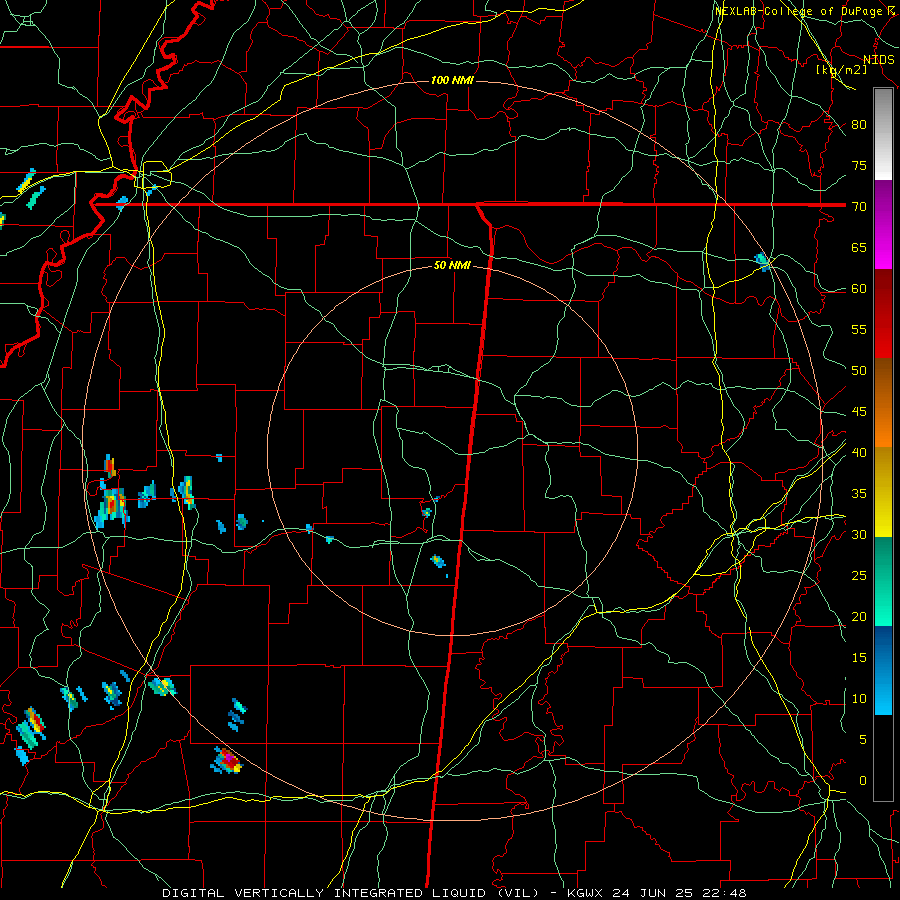The height and width of the screenshot is (900, 900).
Task: Click the NIDS label above the scale
Action: pos(879,60)
